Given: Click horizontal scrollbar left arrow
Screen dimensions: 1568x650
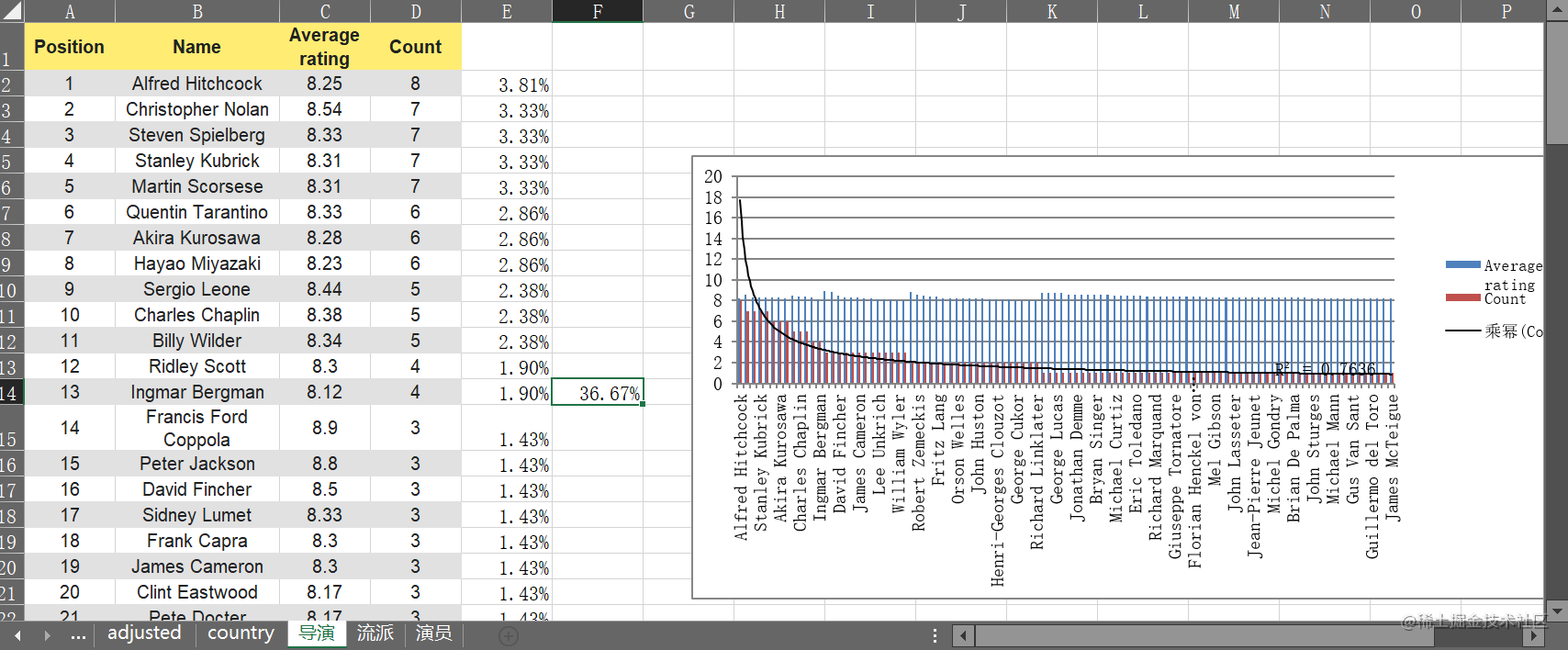Looking at the screenshot, I should point(963,635).
